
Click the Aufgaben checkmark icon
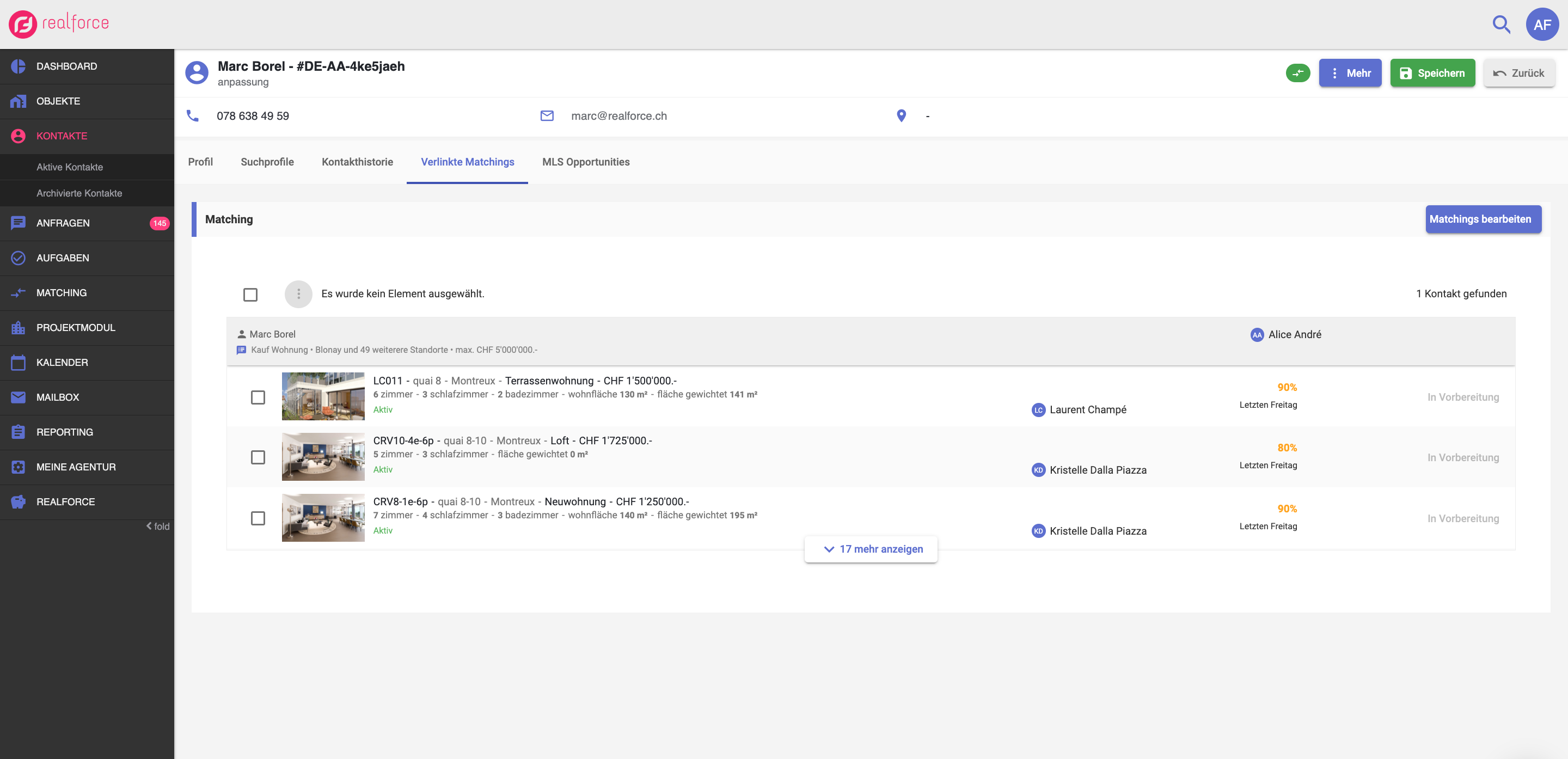(x=19, y=258)
